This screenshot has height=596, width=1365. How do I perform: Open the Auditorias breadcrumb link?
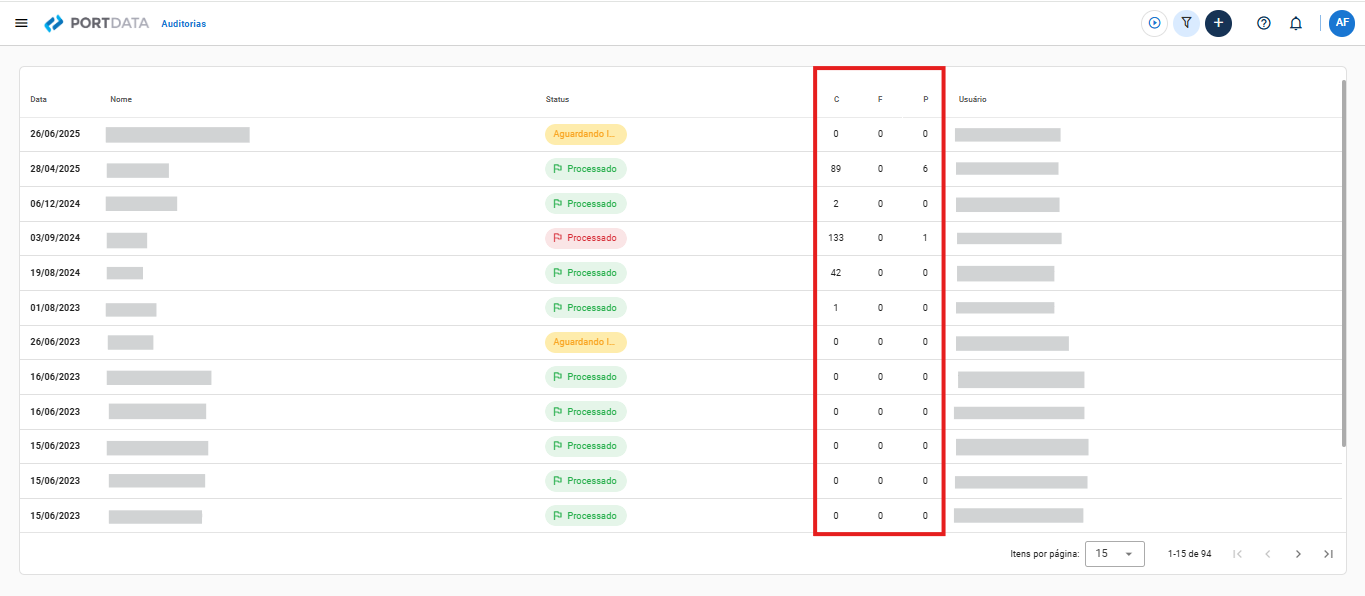pyautogui.click(x=183, y=23)
